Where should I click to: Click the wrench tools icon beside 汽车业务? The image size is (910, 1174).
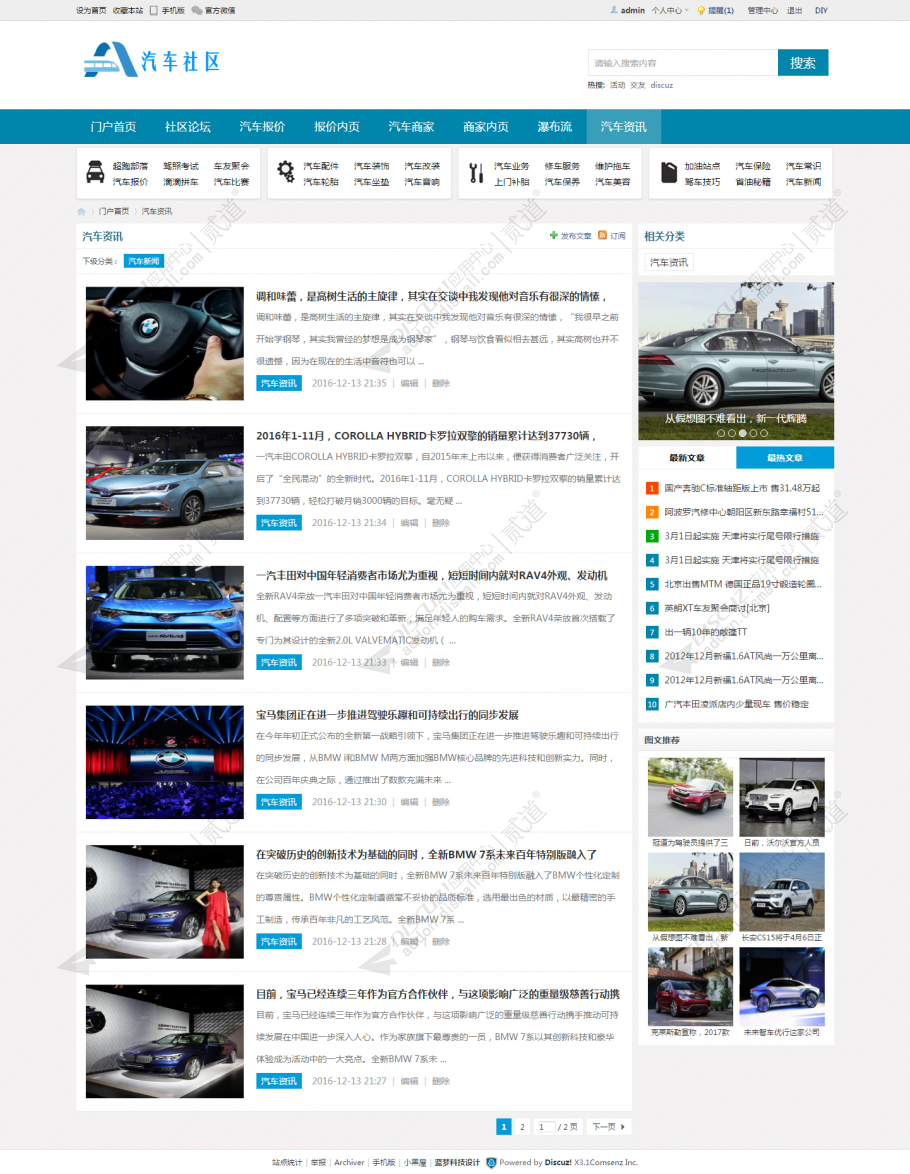coord(476,172)
